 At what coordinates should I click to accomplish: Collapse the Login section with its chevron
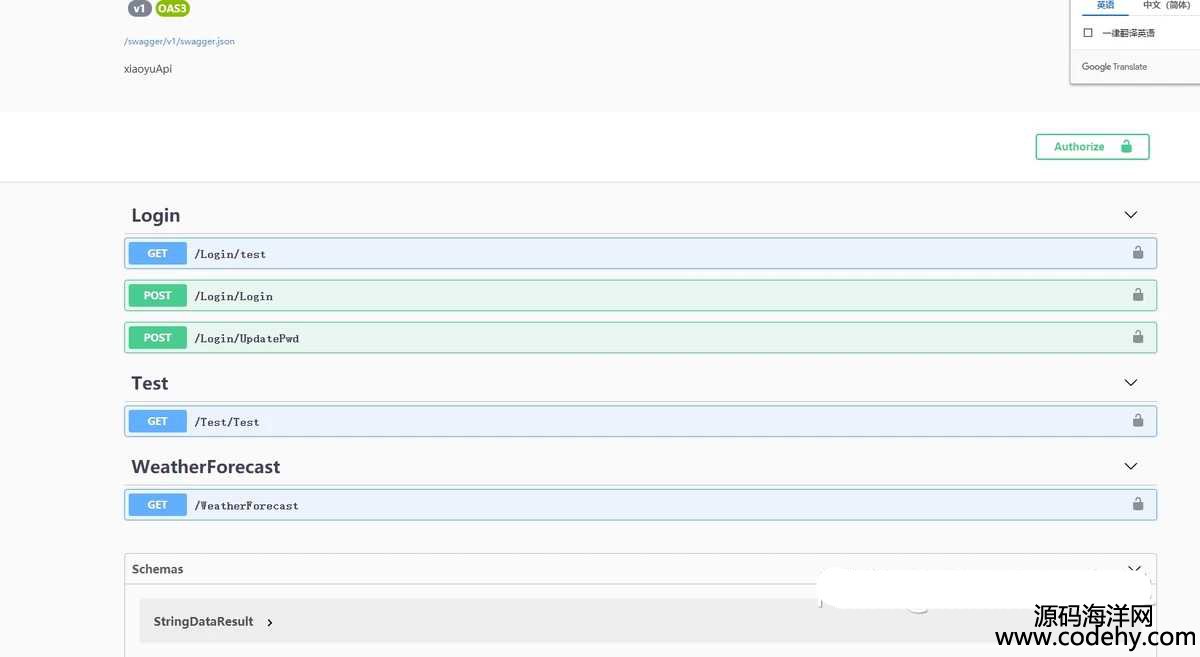pos(1130,215)
